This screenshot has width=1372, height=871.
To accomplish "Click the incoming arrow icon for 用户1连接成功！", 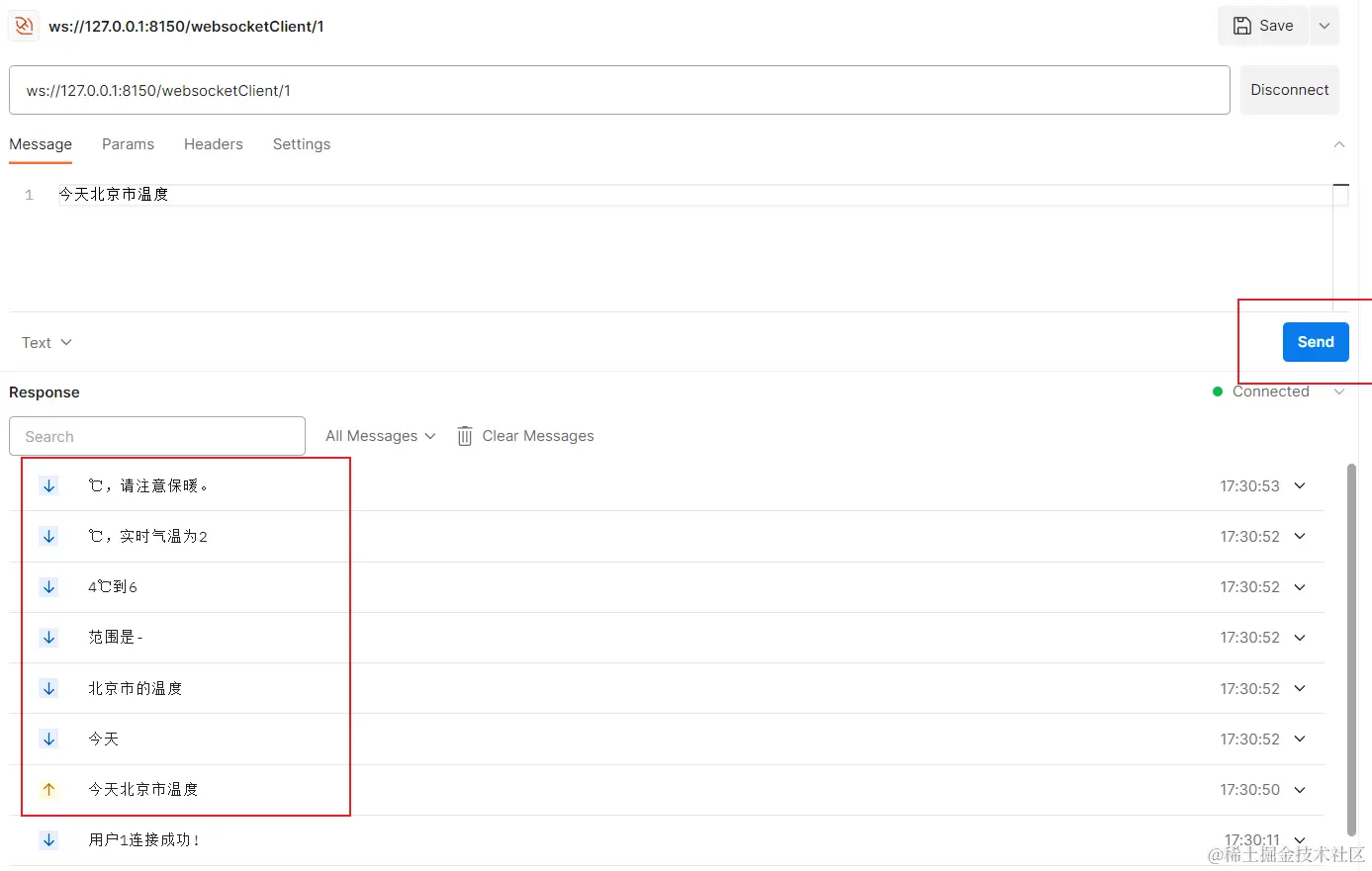I will (48, 839).
